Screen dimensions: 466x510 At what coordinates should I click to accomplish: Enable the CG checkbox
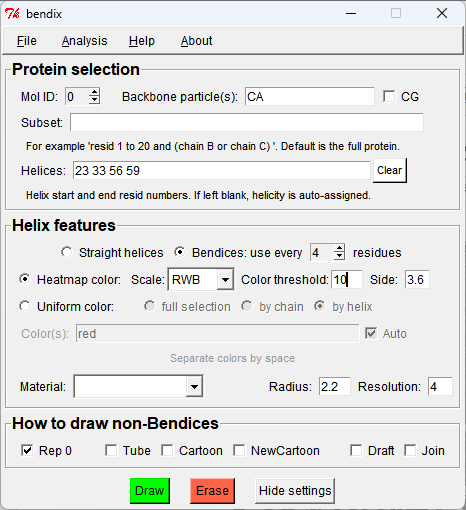pyautogui.click(x=389, y=97)
